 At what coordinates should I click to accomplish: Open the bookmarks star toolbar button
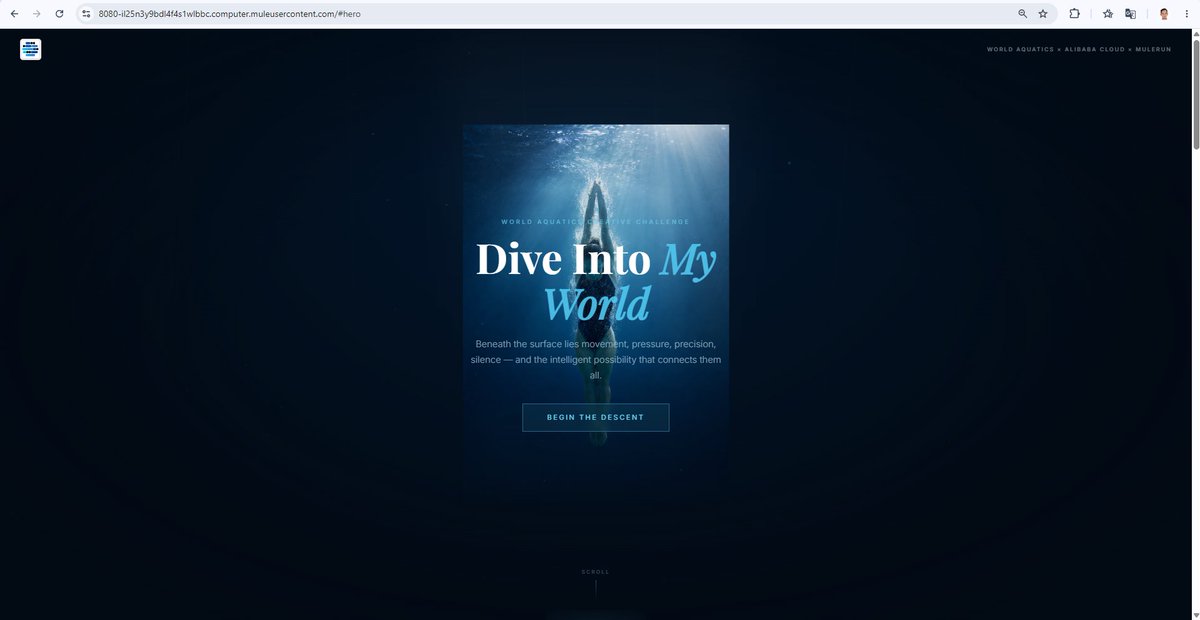click(x=1108, y=14)
